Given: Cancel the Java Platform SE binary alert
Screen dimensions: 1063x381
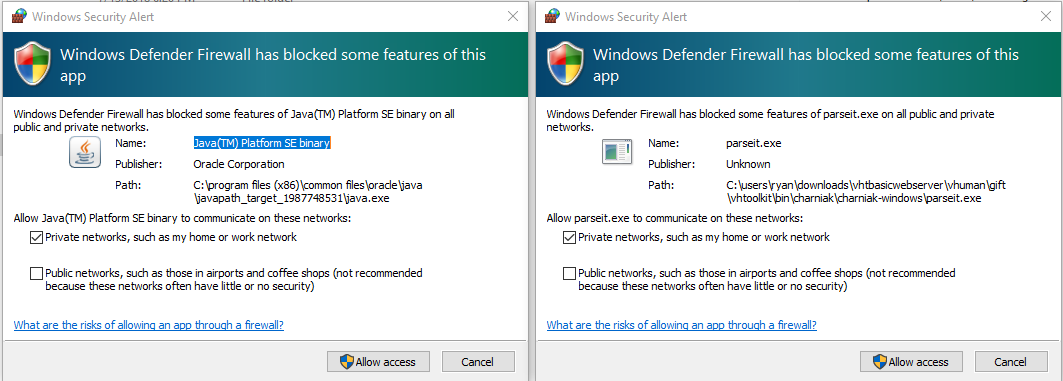Looking at the screenshot, I should tap(478, 362).
